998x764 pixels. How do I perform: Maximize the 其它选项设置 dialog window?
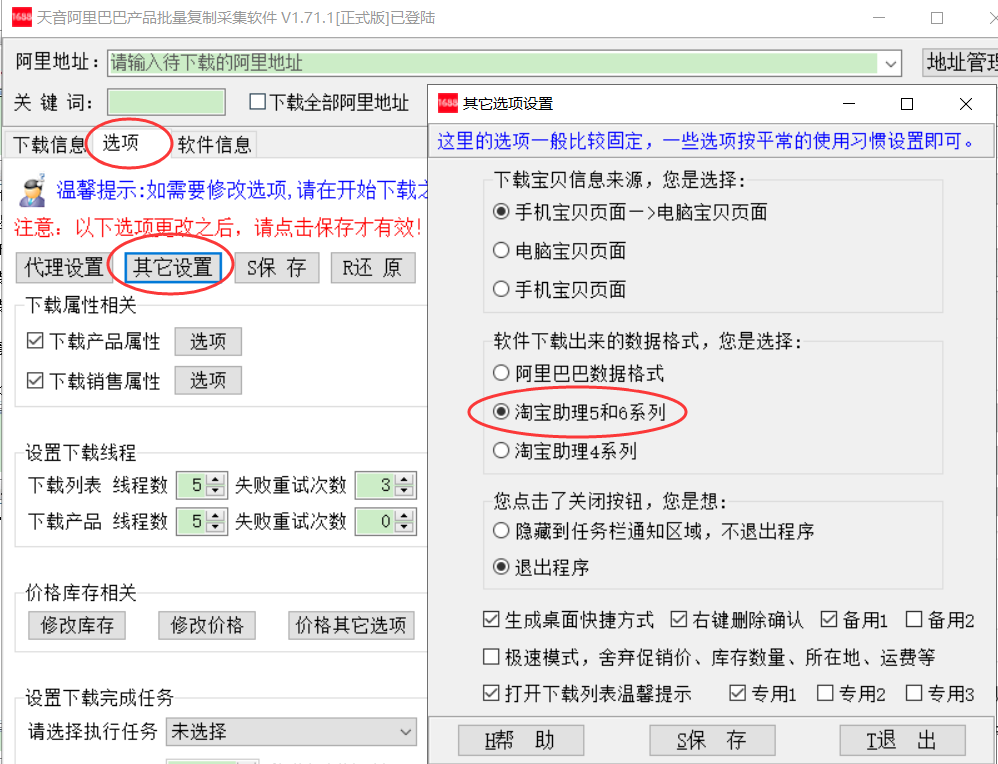pos(906,104)
